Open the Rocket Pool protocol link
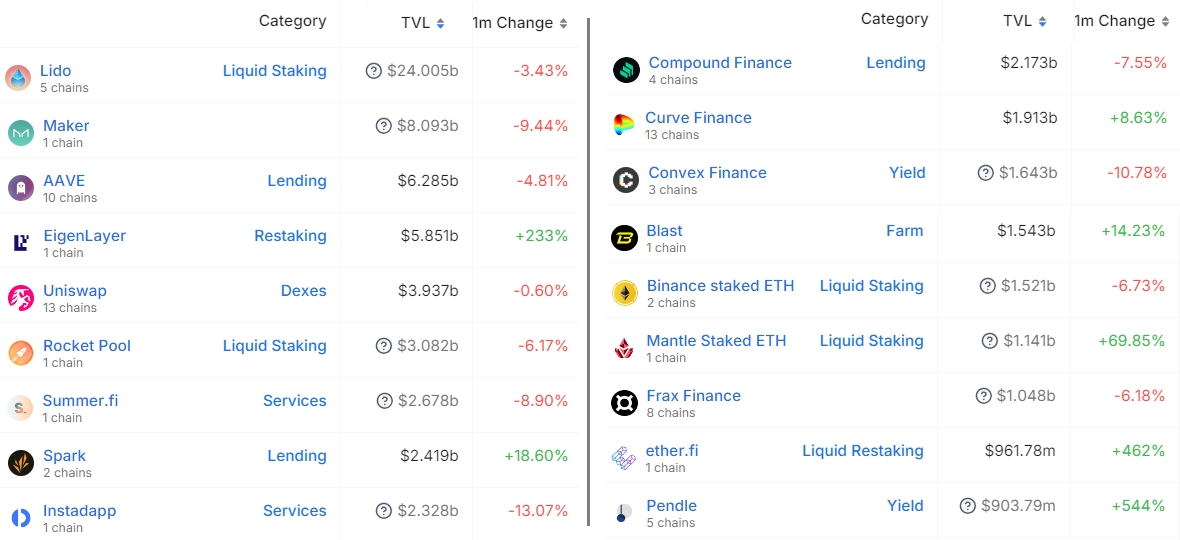 coord(87,346)
